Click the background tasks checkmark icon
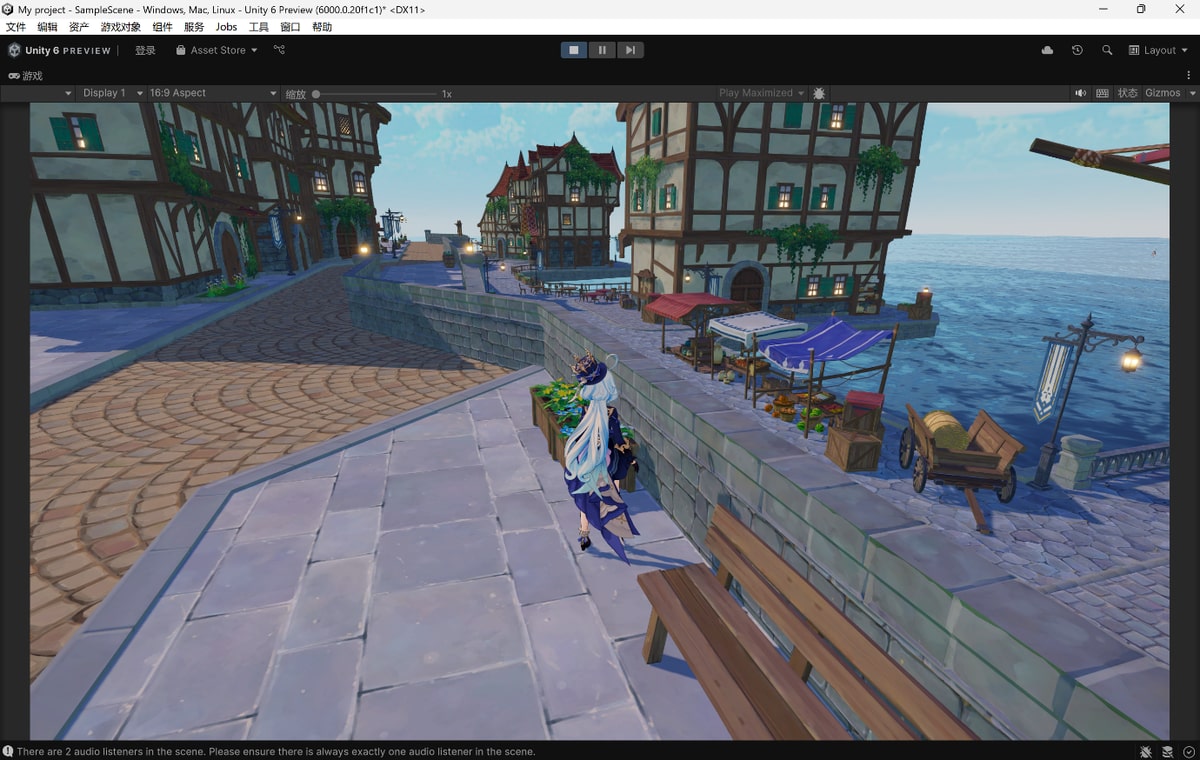Image resolution: width=1200 pixels, height=760 pixels. pos(1188,751)
